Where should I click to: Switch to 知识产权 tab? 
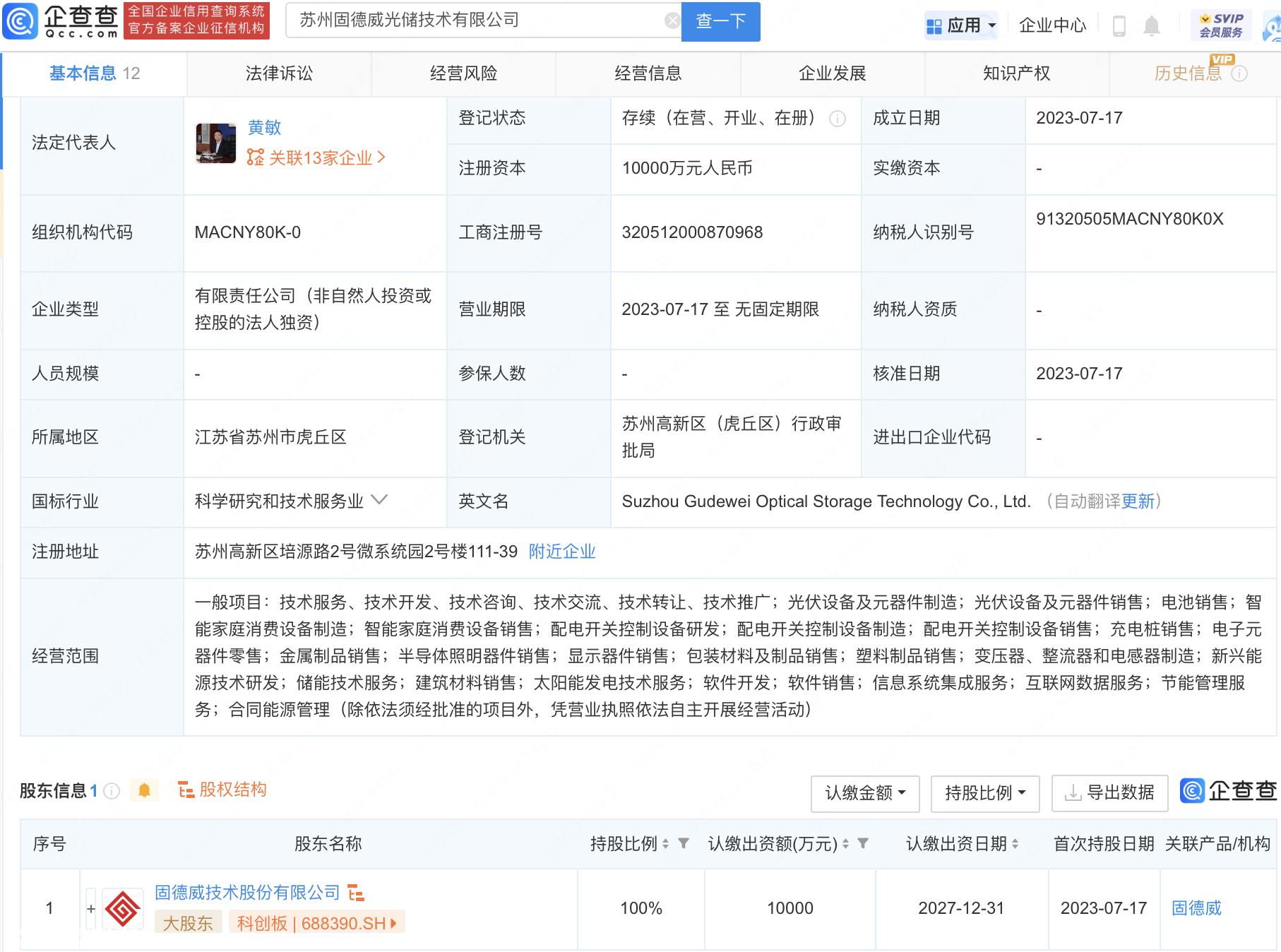pyautogui.click(x=1016, y=73)
